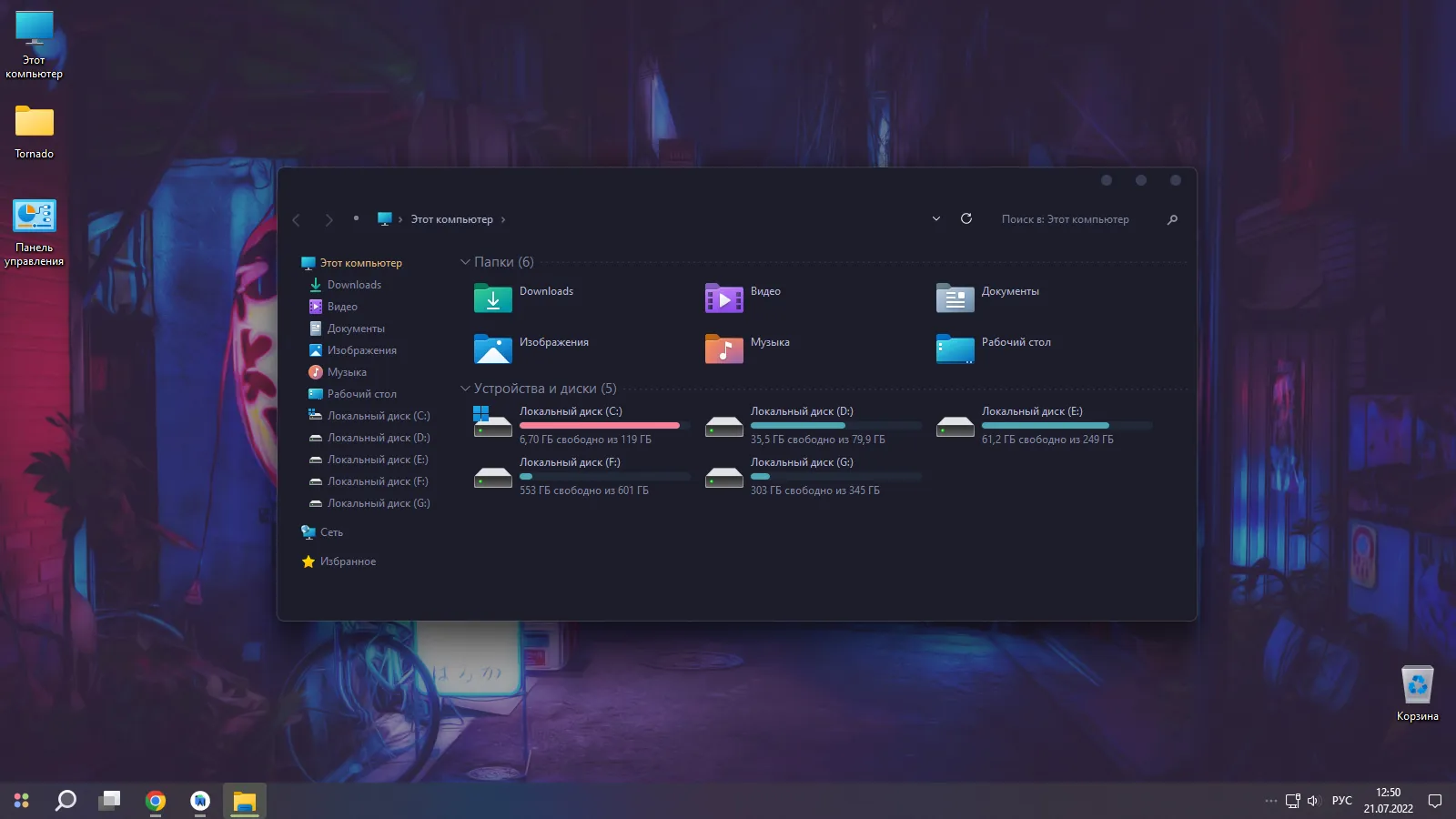Open the network icon in system tray
The height and width of the screenshot is (819, 1456).
(1292, 801)
